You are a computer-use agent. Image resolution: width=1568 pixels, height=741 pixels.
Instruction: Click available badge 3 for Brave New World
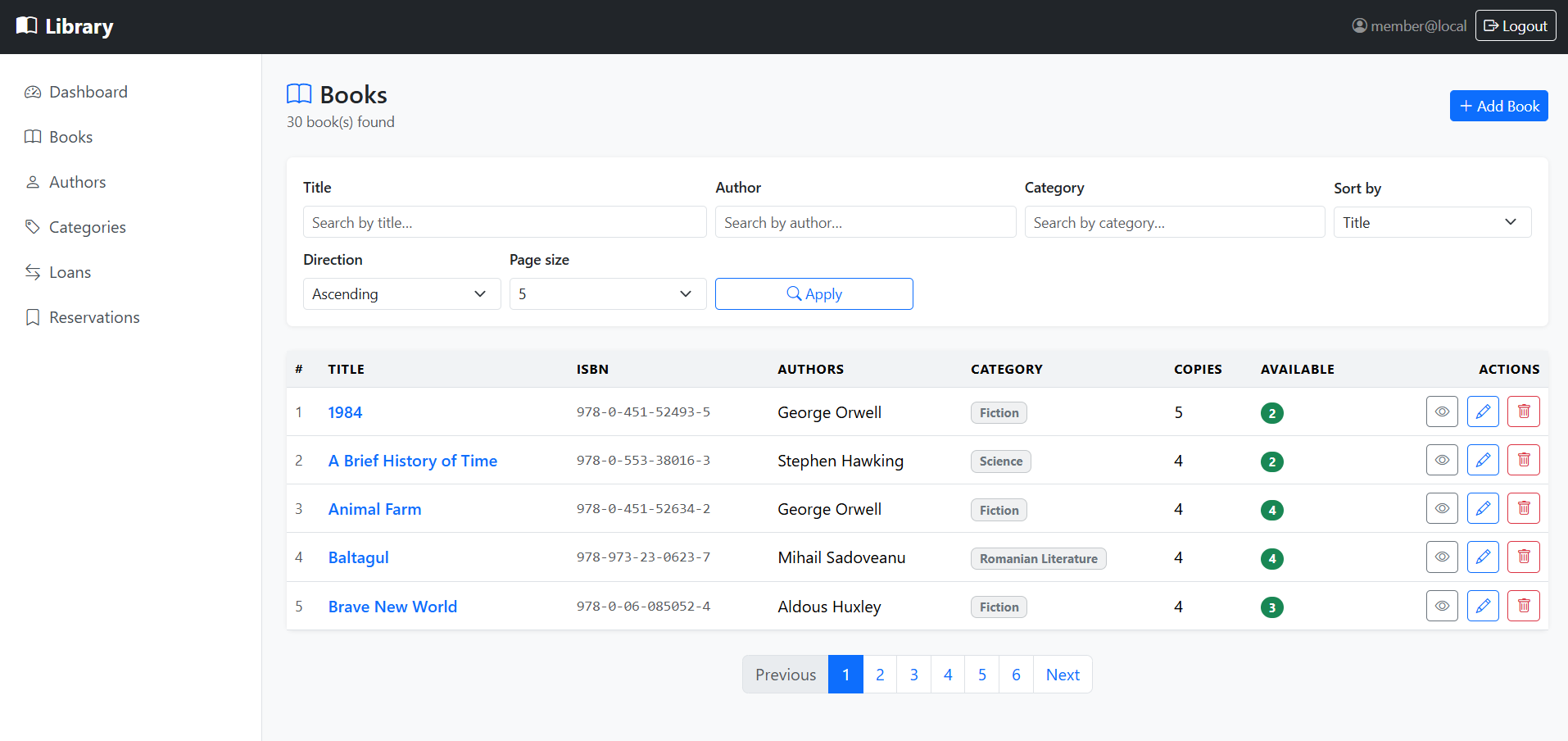pos(1271,607)
